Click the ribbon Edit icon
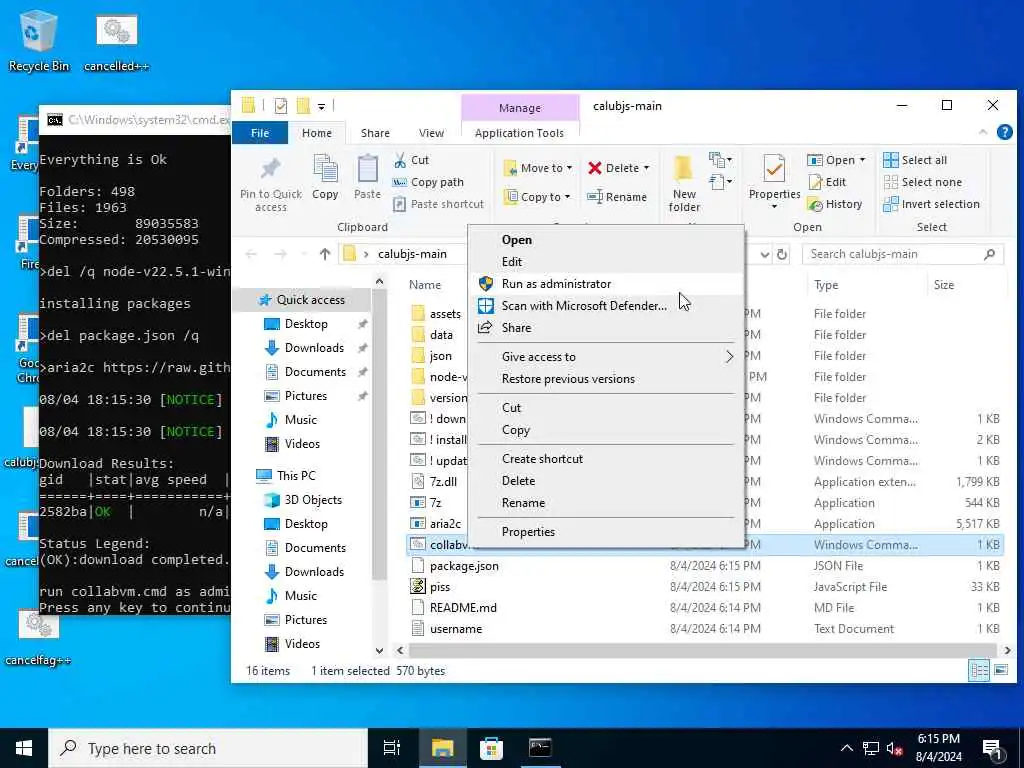The image size is (1024, 768). tap(814, 182)
